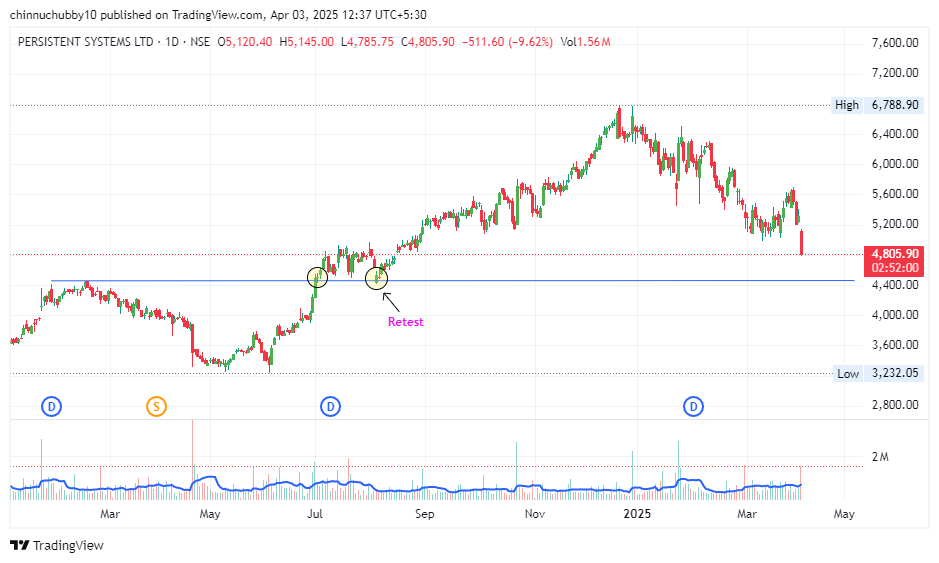Click the 5,200.00 price axis label
Image resolution: width=939 pixels, height=563 pixels.
895,223
